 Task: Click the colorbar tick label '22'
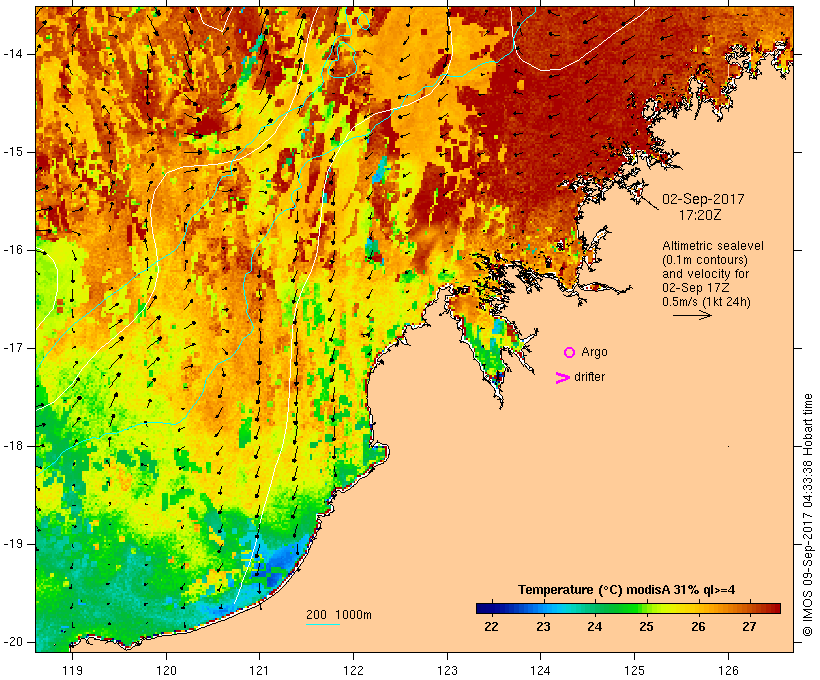tap(491, 627)
